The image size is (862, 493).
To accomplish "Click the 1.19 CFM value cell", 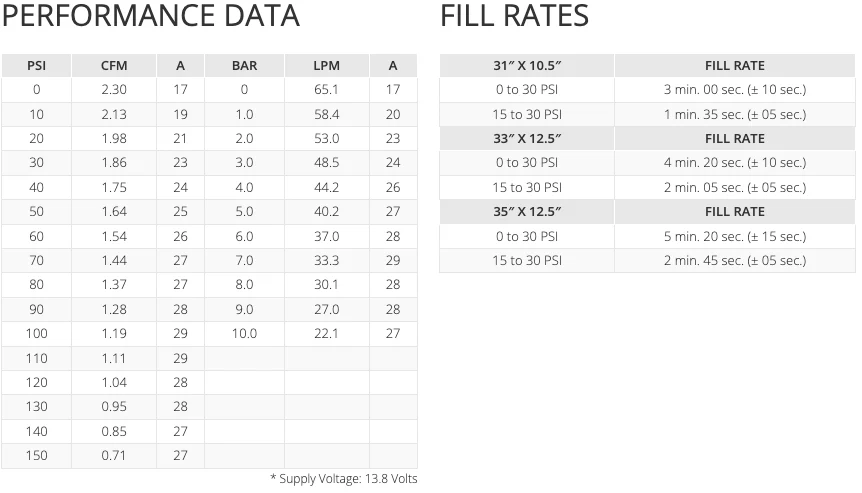I will click(114, 334).
